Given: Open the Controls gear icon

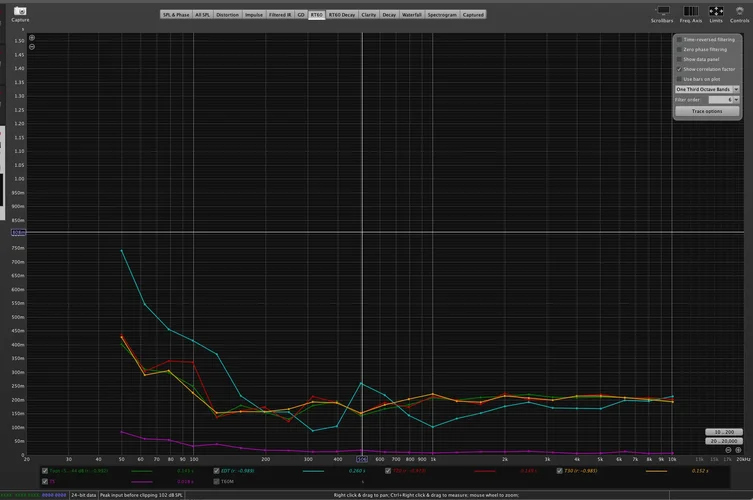Looking at the screenshot, I should point(739,10).
